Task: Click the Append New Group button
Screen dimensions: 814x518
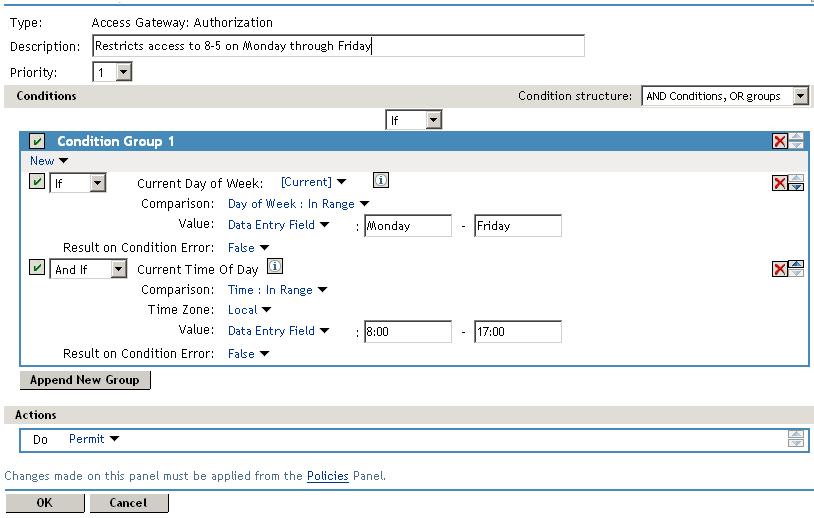Action: pos(85,380)
